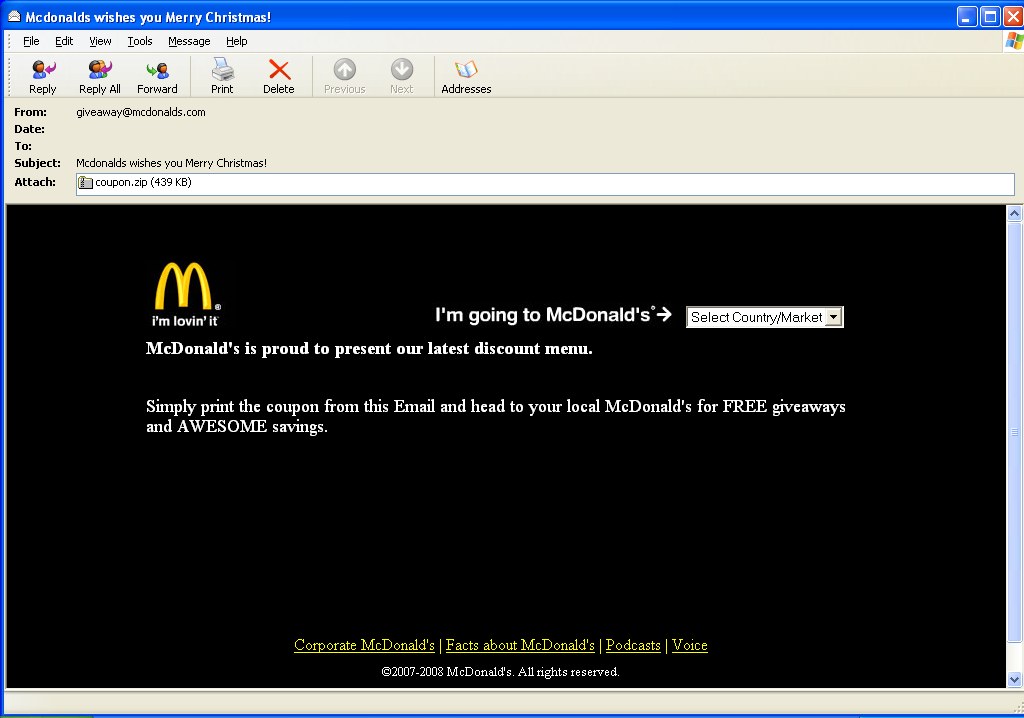Click the scrollbar up arrow
The height and width of the screenshot is (718, 1024).
(x=1014, y=213)
